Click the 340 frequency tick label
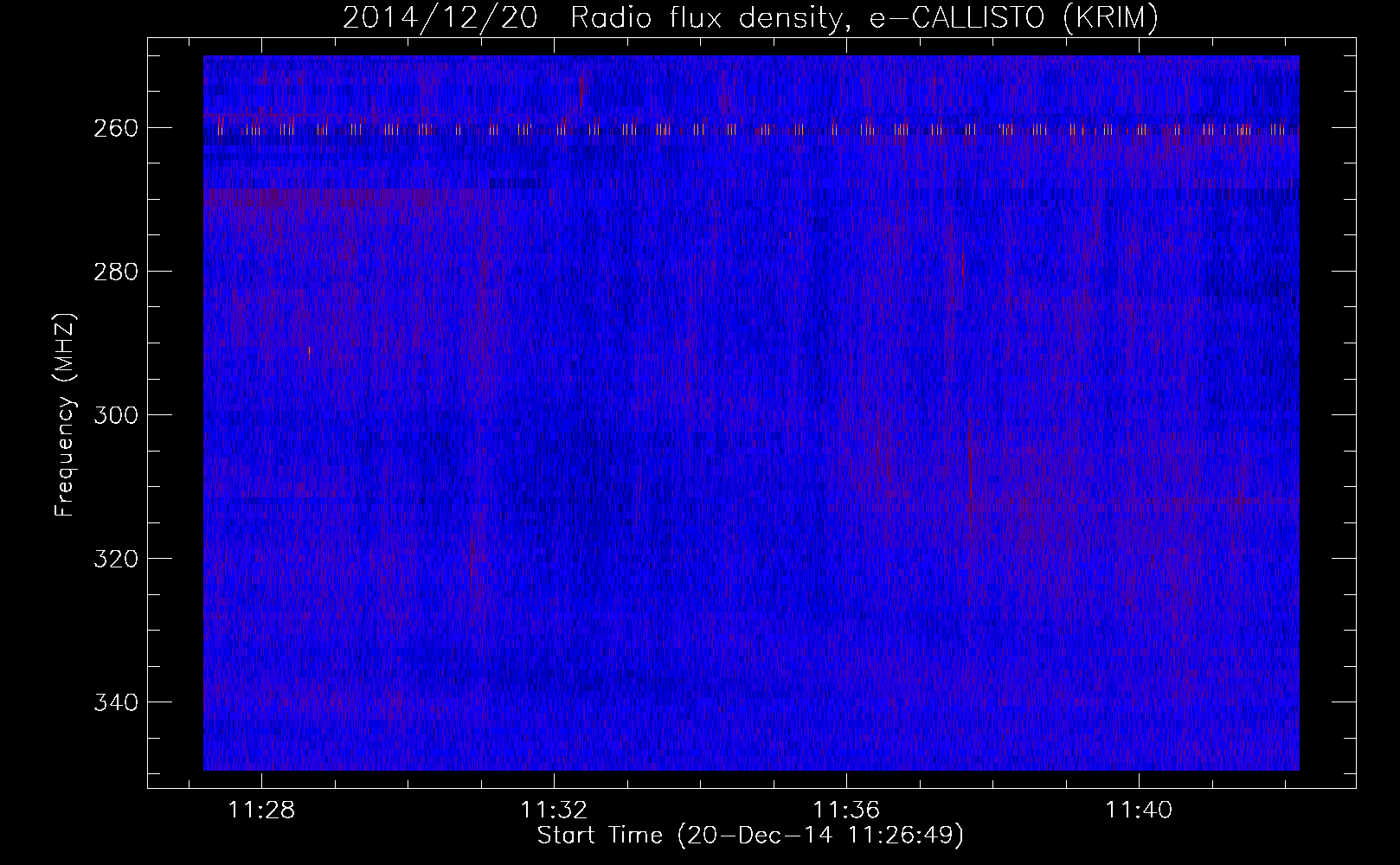This screenshot has width=1400, height=865. (x=115, y=702)
